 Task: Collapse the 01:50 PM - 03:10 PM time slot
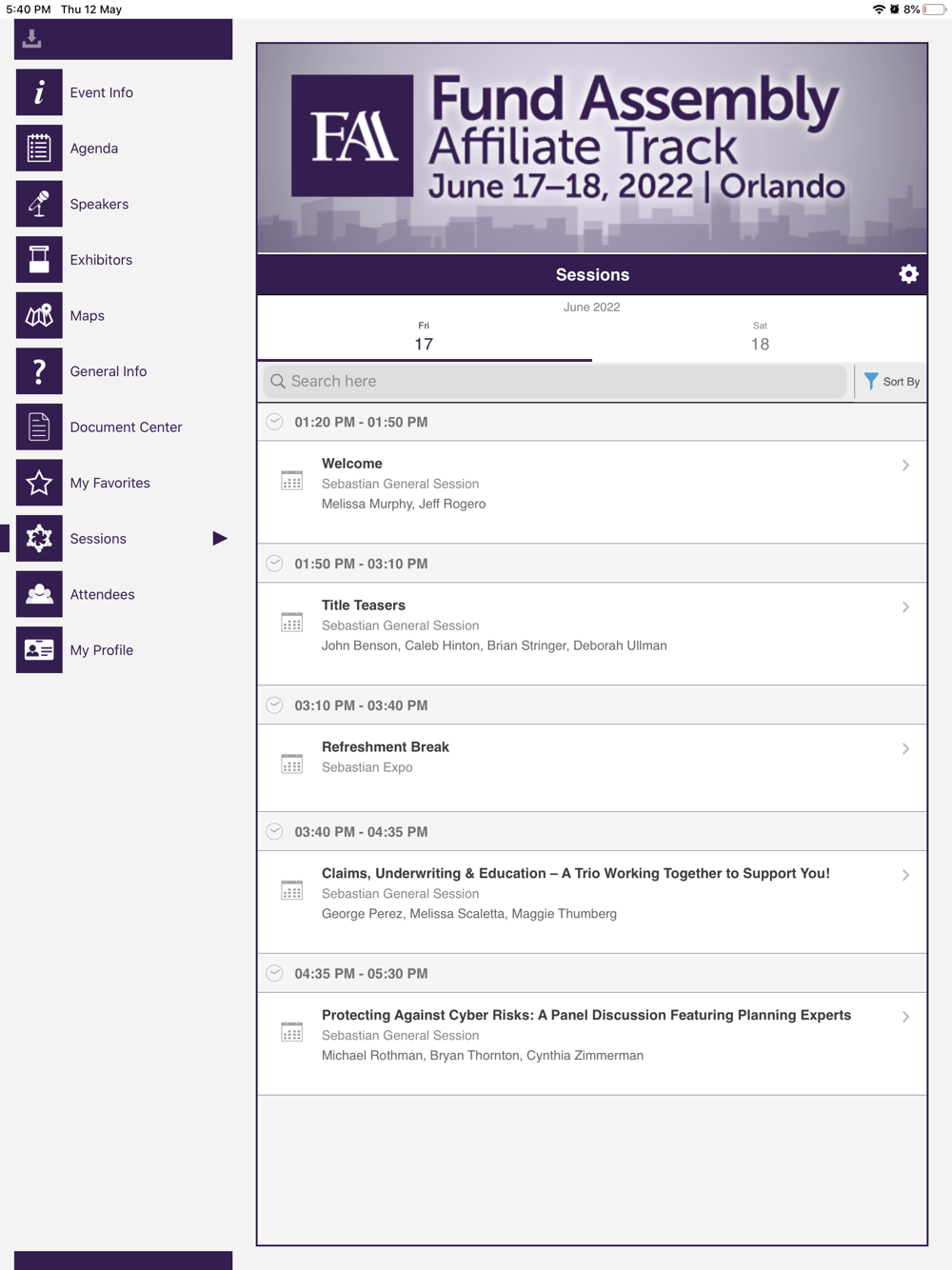pos(274,564)
